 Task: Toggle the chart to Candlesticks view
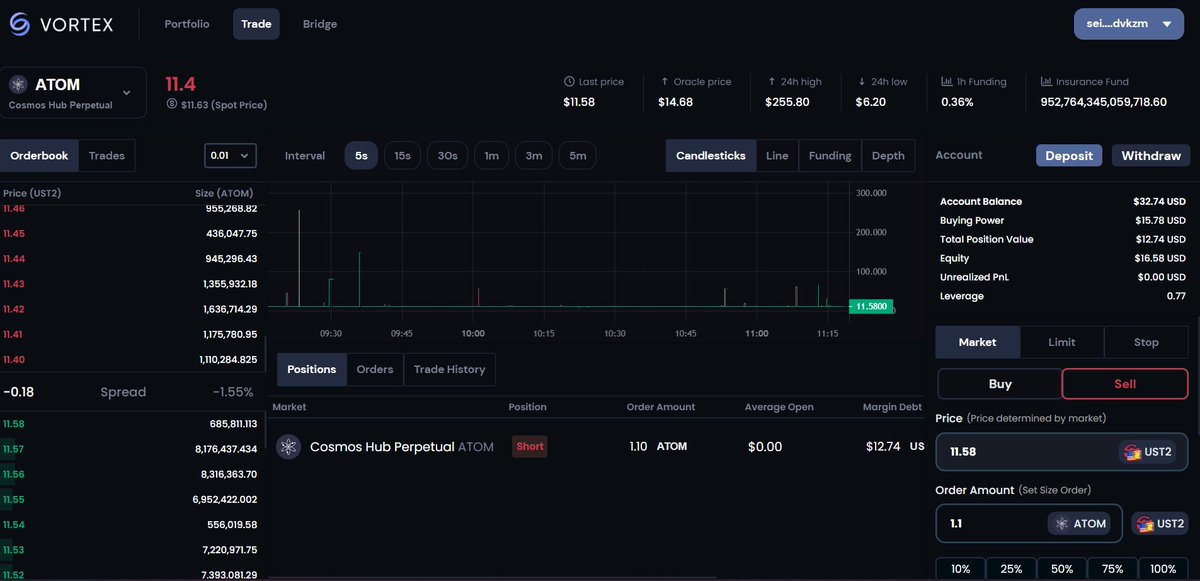[x=710, y=155]
